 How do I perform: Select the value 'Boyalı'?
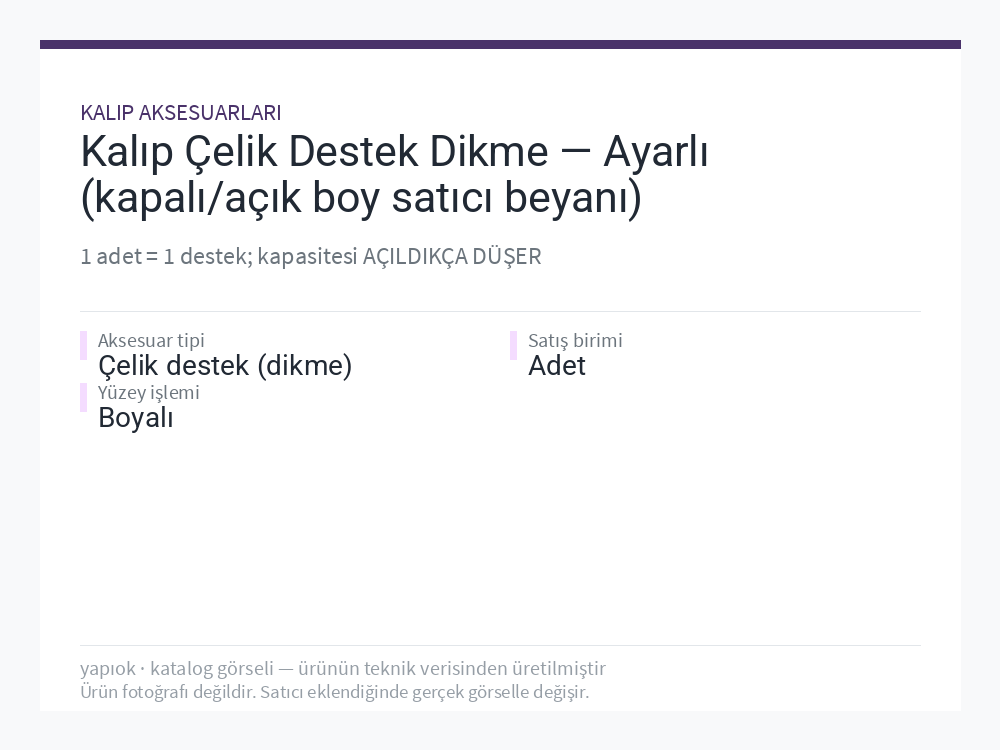pyautogui.click(x=136, y=418)
